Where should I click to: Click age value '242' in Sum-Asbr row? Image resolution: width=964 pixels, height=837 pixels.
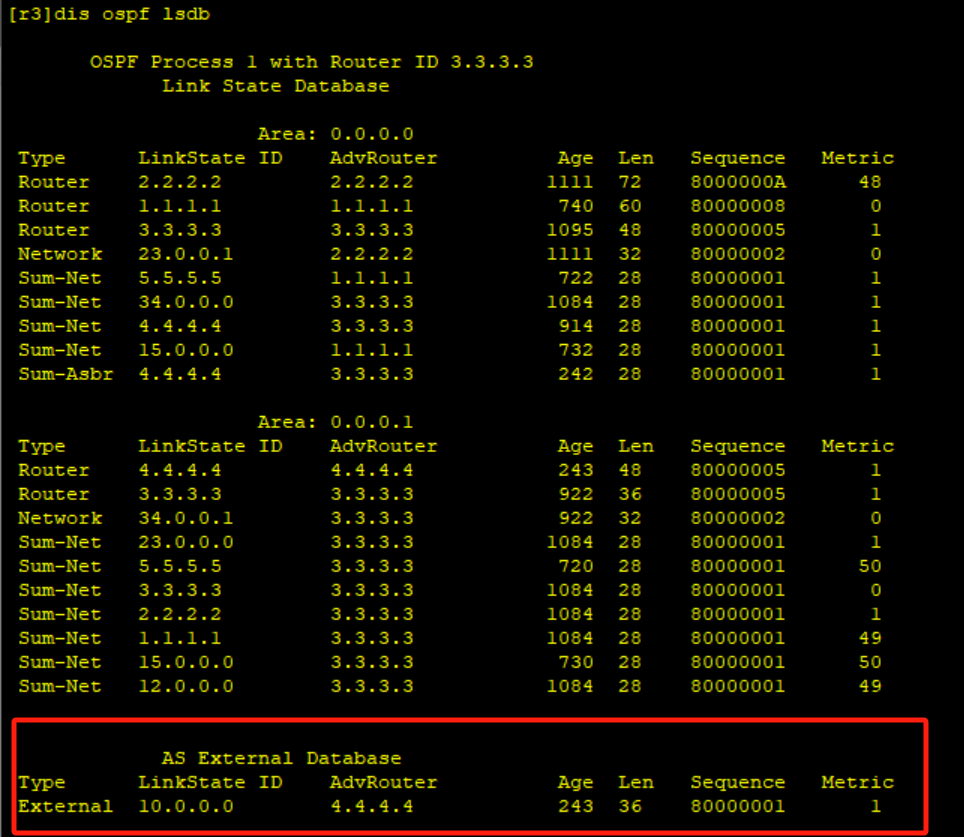[x=576, y=374]
